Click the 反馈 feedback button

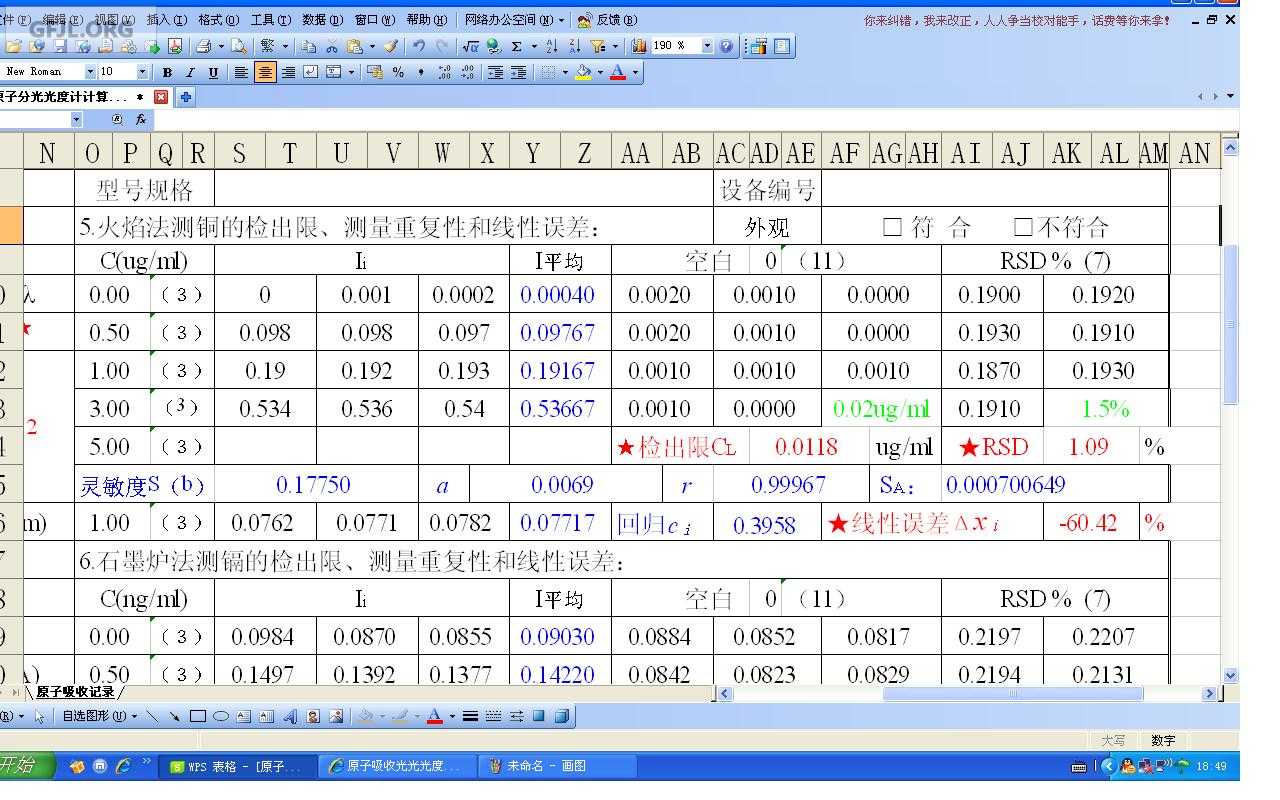coord(608,19)
